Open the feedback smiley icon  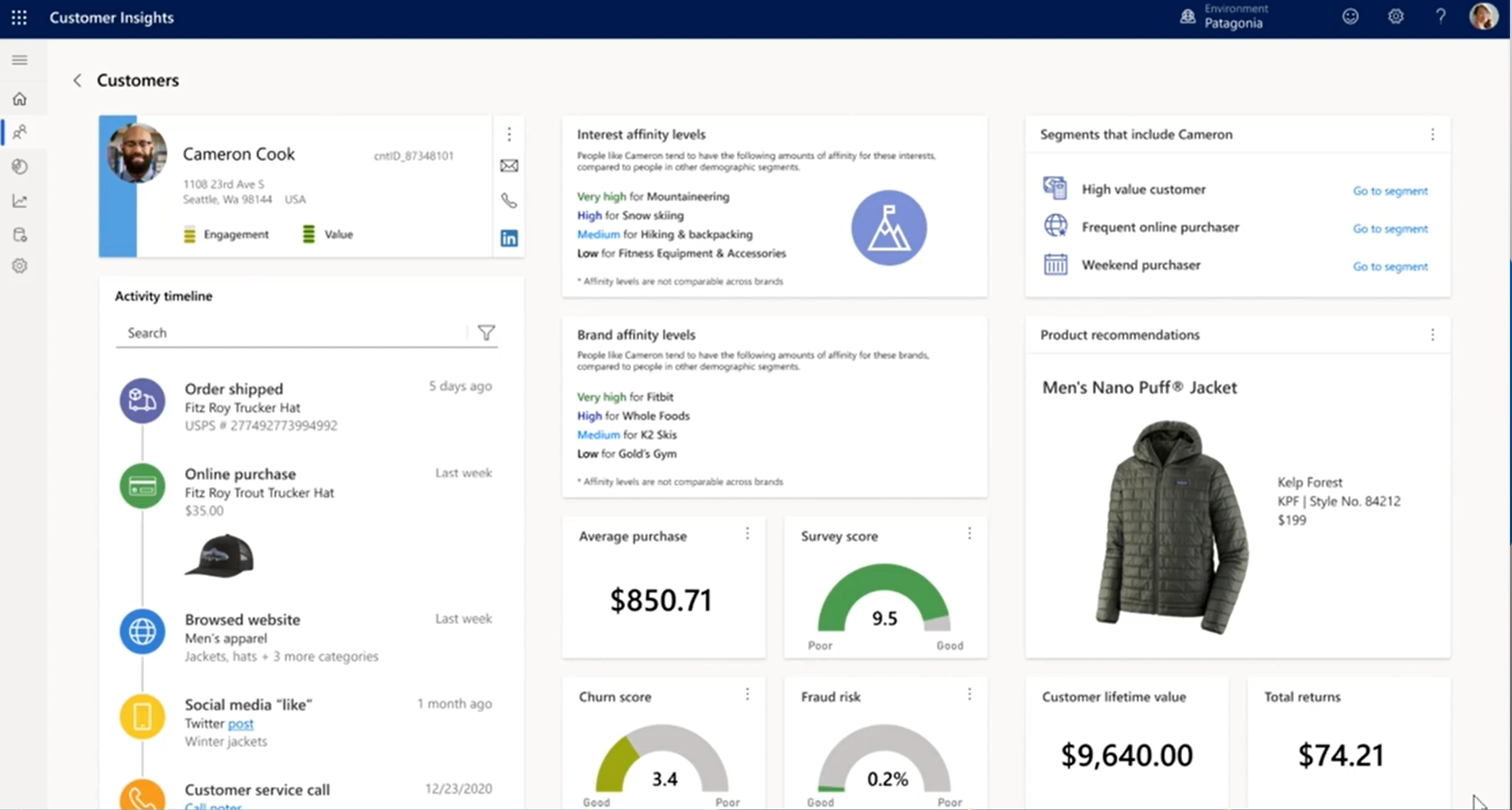[x=1350, y=17]
